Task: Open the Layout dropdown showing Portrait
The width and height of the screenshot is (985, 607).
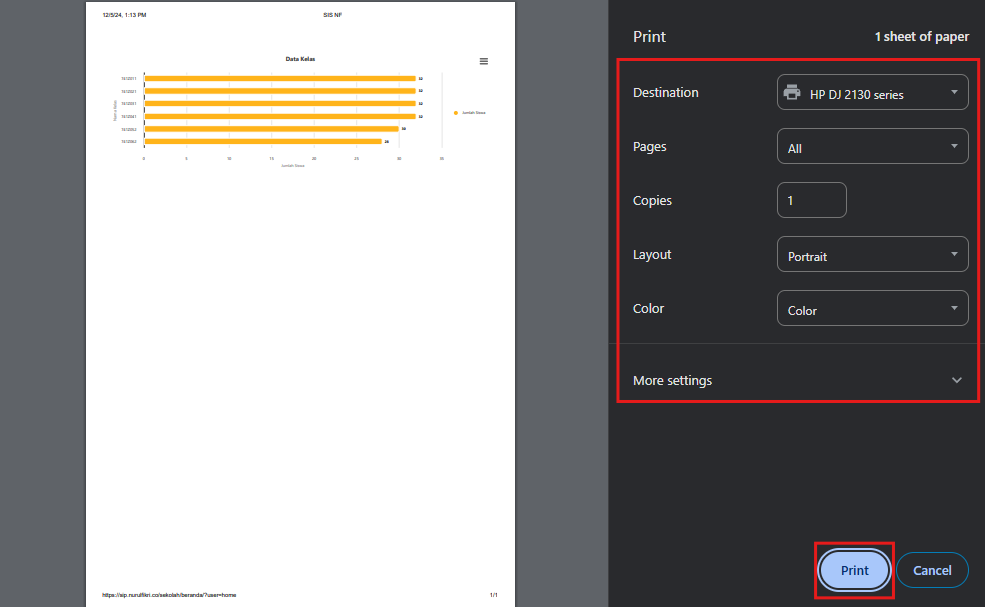Action: 872,255
